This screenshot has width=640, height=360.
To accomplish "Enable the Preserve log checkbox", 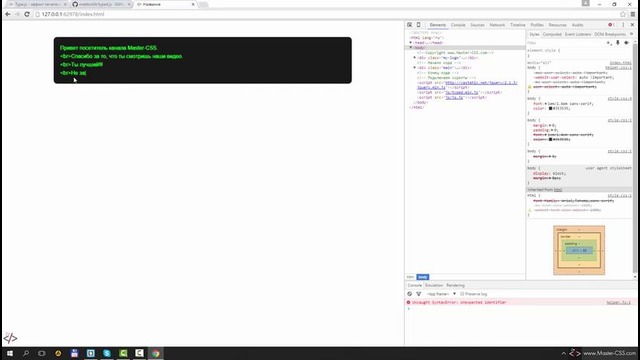I will tap(462, 294).
